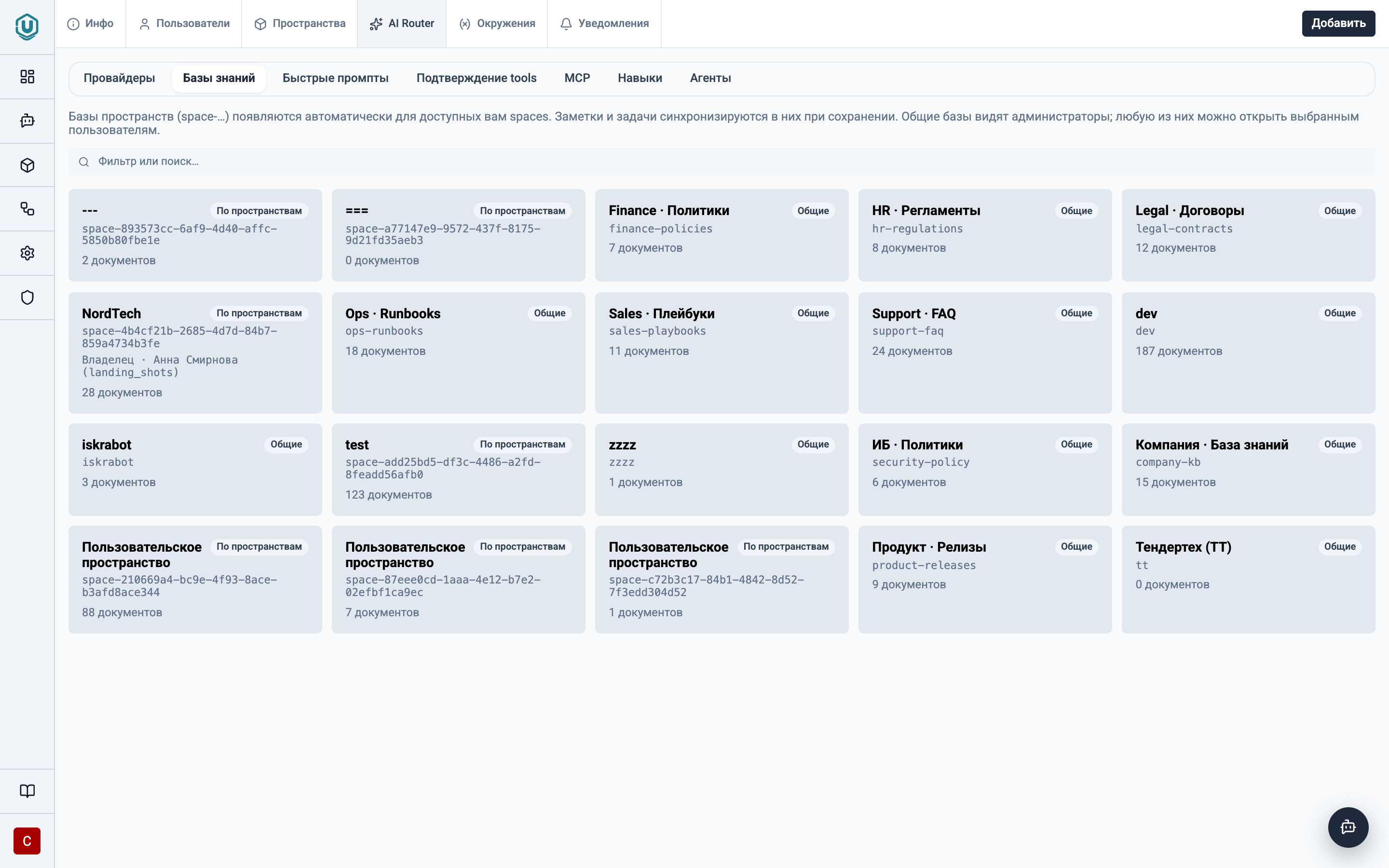Open the app logo home icon
This screenshot has height=868, width=1389.
(x=27, y=27)
